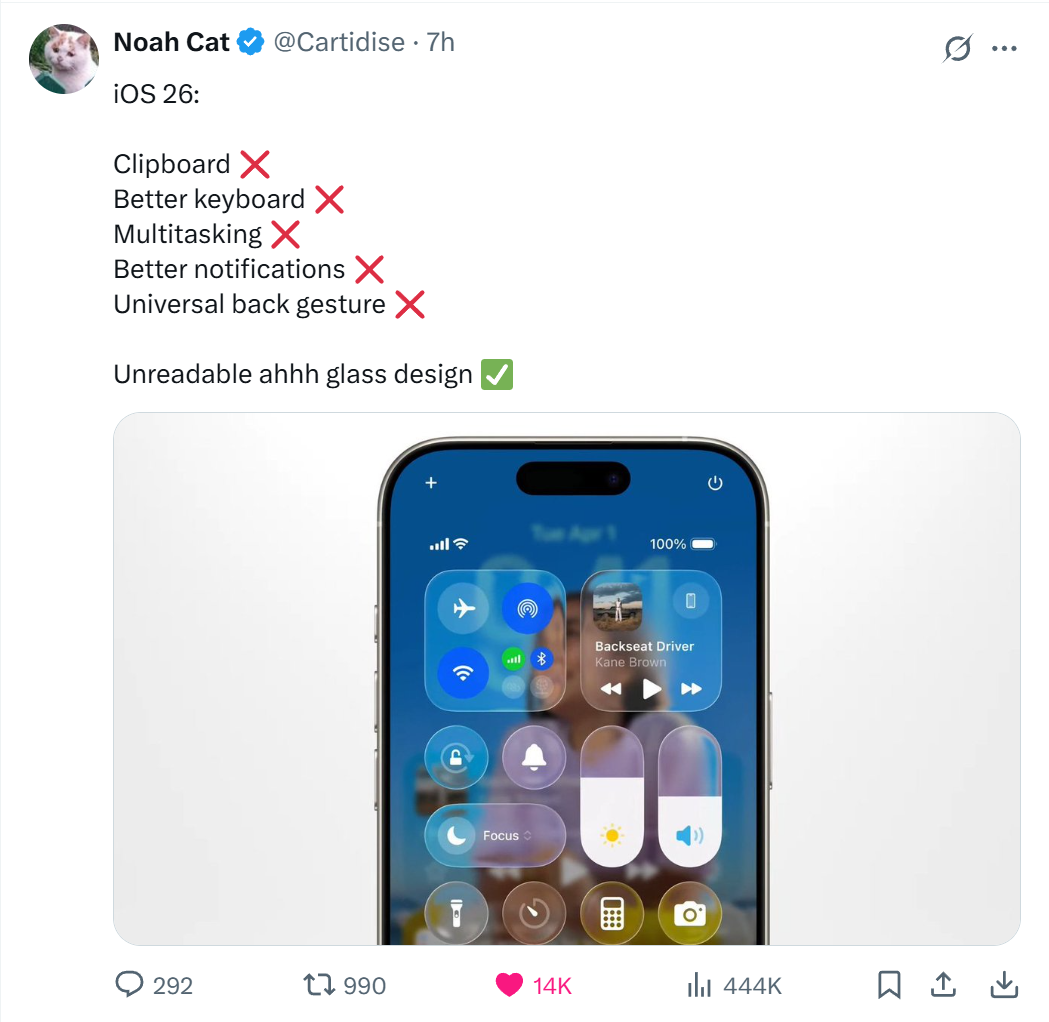
Task: Open Noah Cat's profile avatar
Action: coord(64,59)
